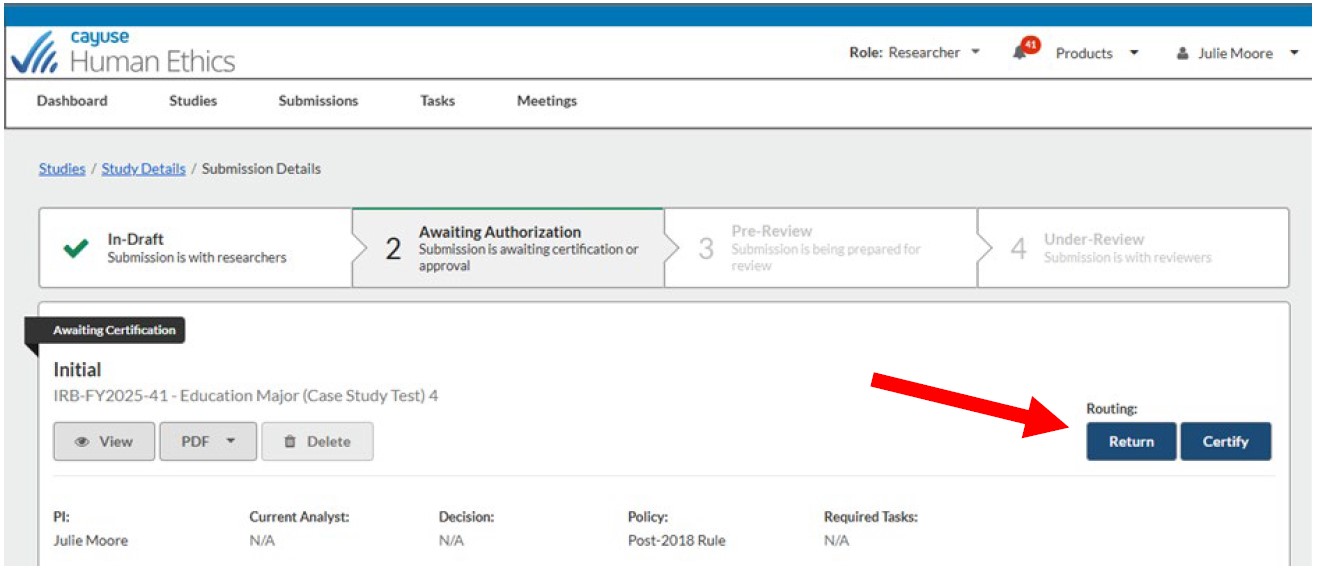Click the PI name Julie Moore

[x=90, y=541]
